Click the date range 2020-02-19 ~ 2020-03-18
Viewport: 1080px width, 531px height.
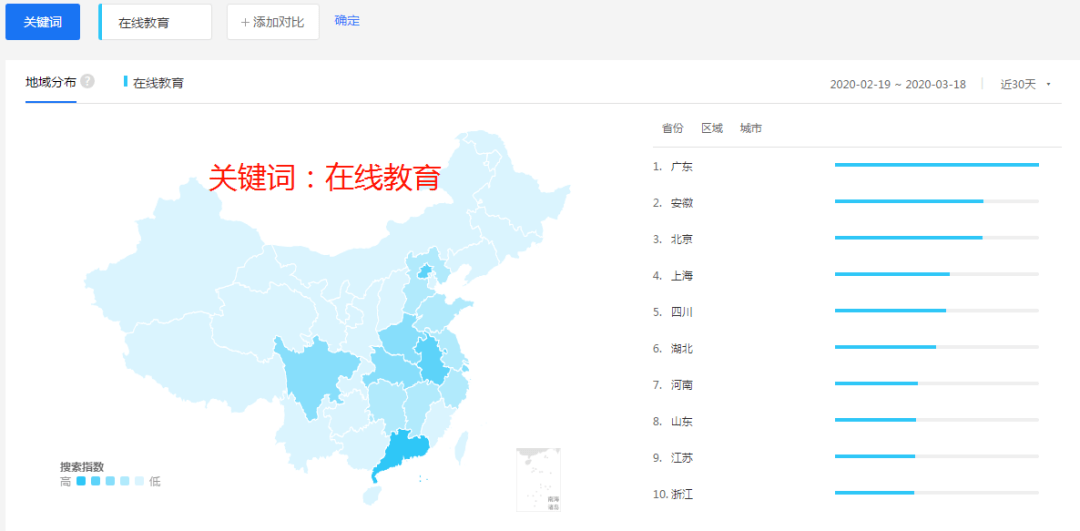897,84
